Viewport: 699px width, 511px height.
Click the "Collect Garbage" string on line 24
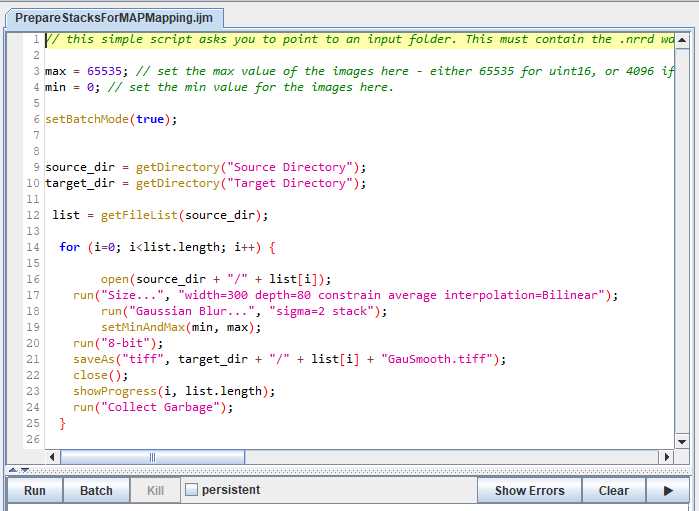(x=160, y=408)
